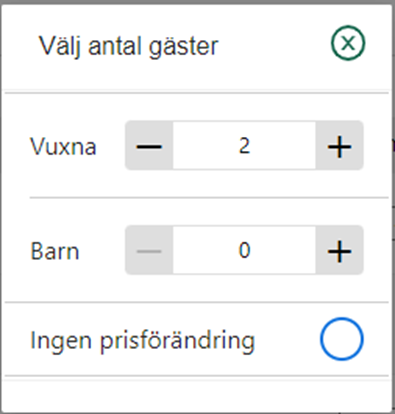Viewport: 395px width, 414px height.
Task: Click the Barn label
Action: [55, 251]
